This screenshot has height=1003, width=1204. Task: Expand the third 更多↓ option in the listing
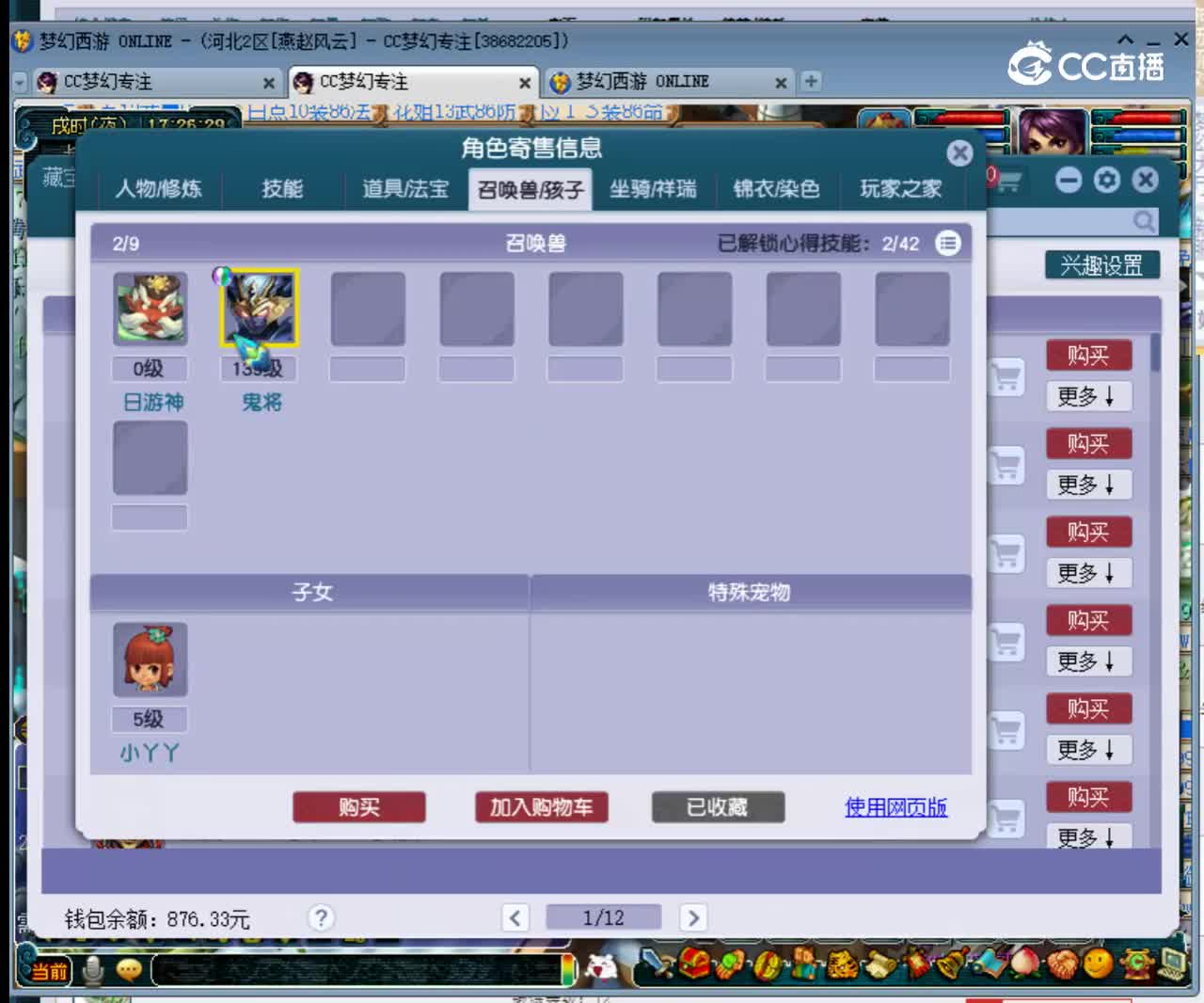(x=1088, y=573)
